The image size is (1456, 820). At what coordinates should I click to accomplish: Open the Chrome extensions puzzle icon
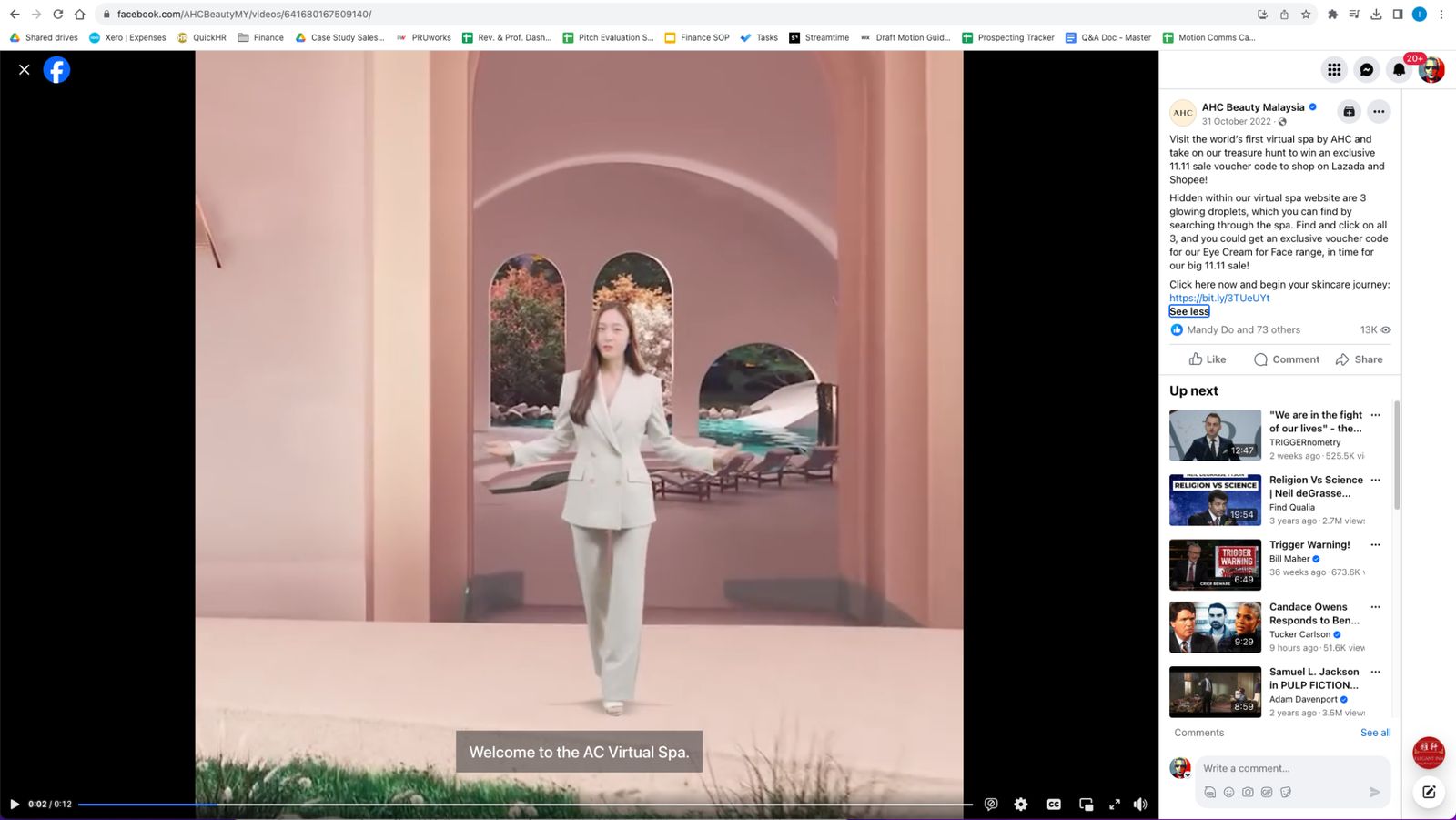click(x=1333, y=14)
